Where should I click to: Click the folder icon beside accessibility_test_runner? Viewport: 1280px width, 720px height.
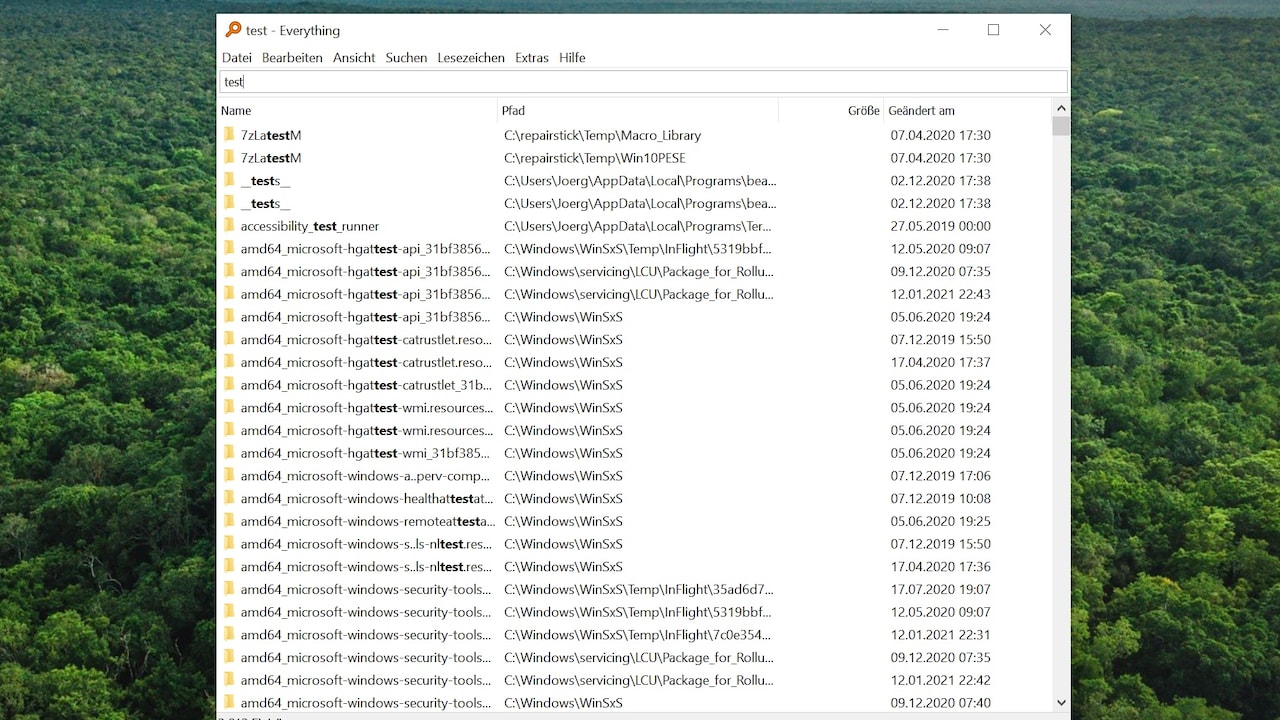click(229, 226)
